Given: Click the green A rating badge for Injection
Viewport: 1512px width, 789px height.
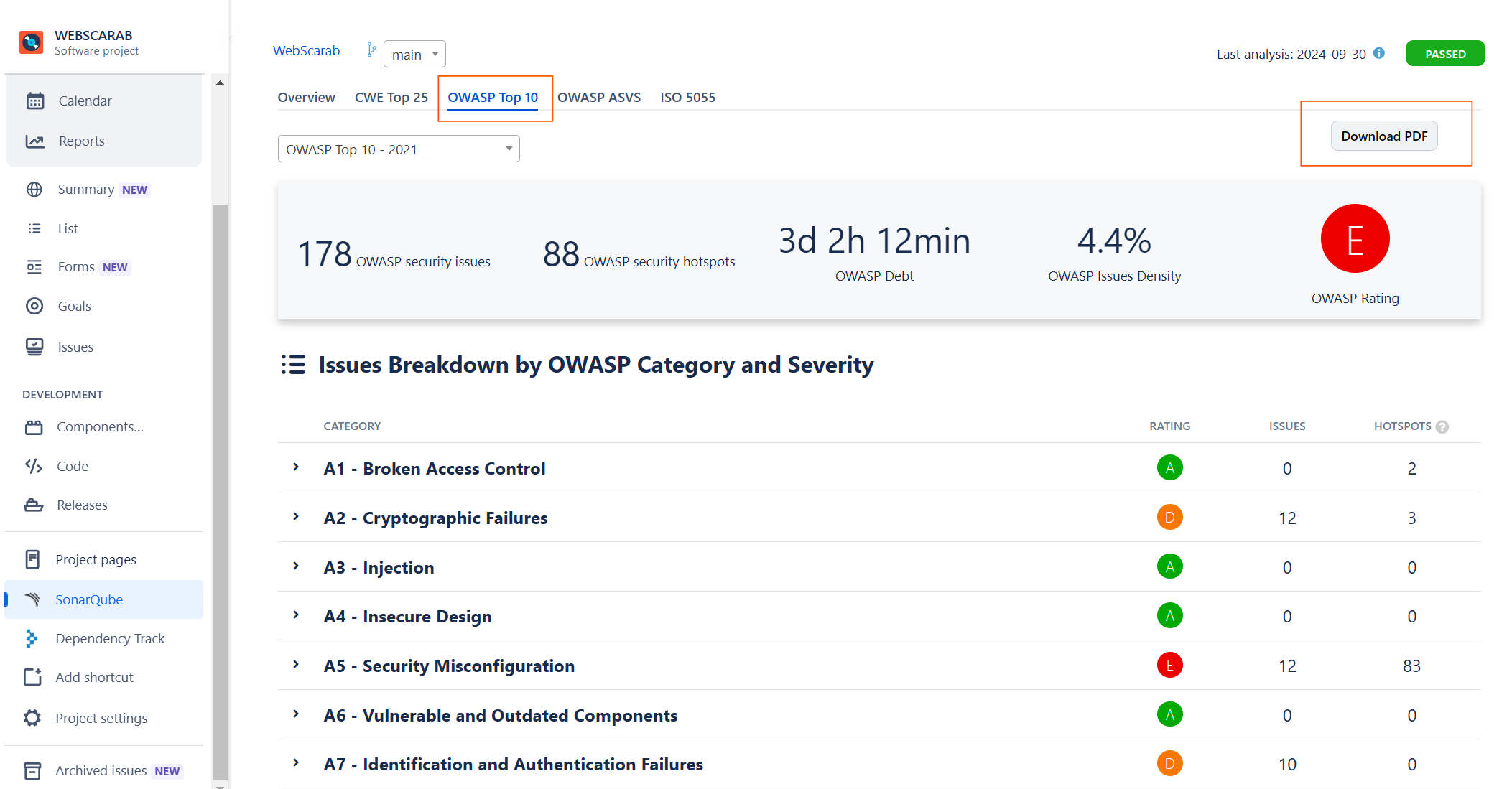Looking at the screenshot, I should pyautogui.click(x=1169, y=566).
